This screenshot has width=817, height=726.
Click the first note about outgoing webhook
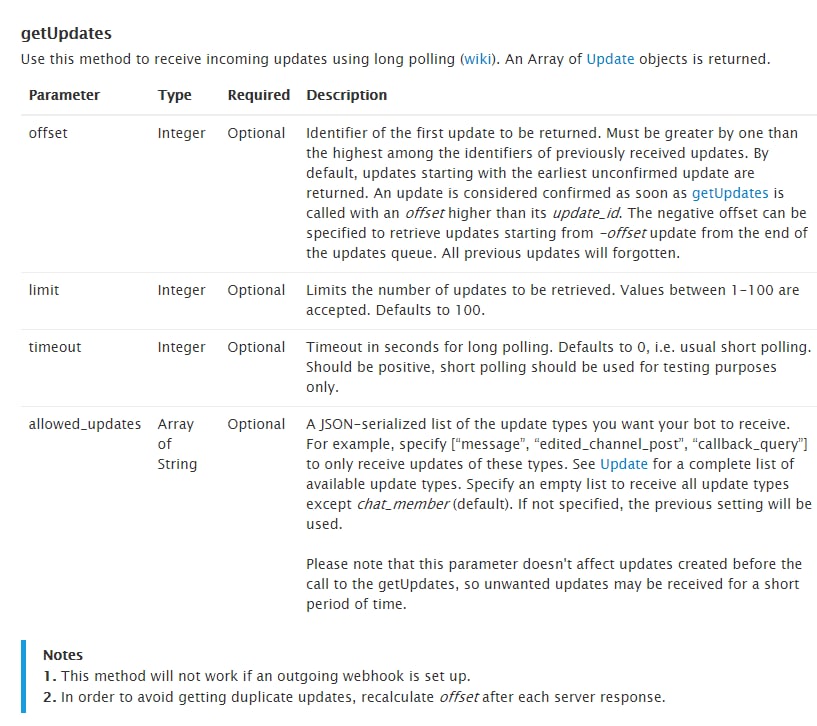point(256,676)
